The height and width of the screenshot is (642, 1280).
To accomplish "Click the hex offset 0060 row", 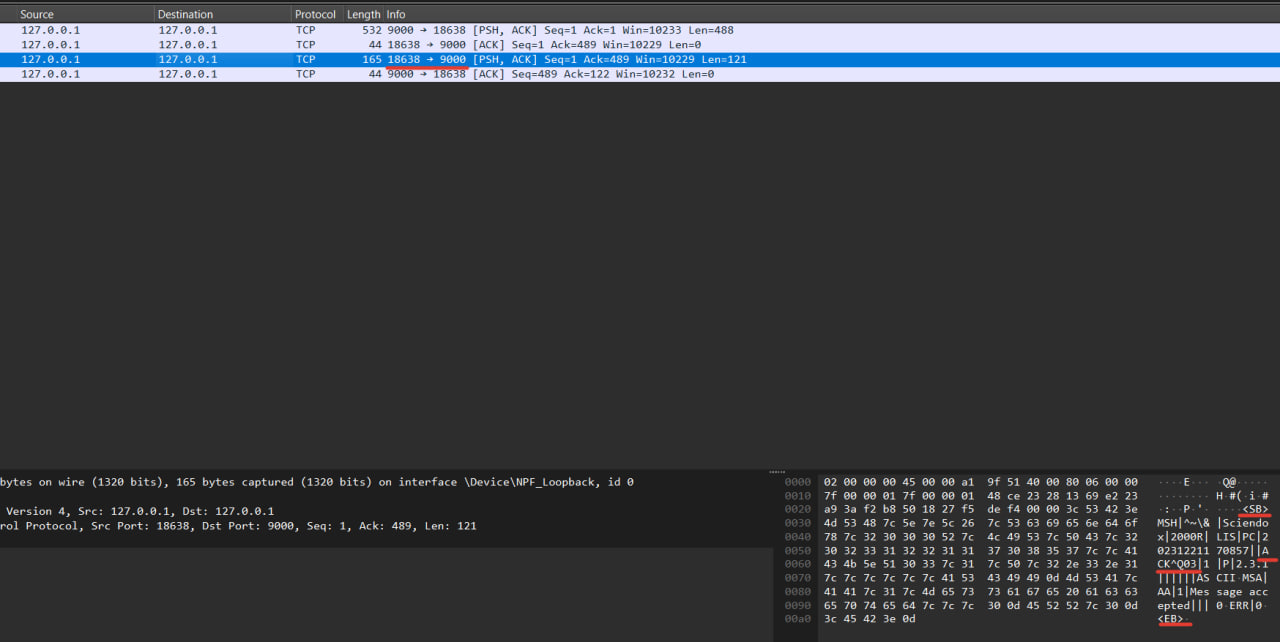I will coord(798,564).
